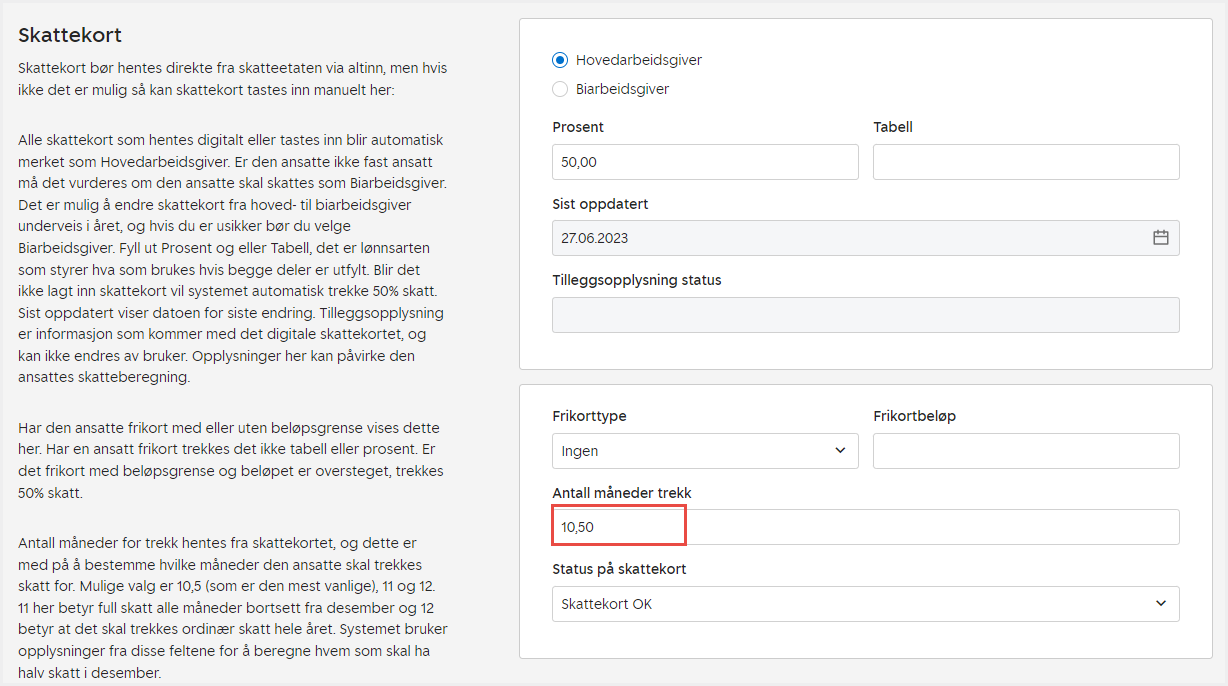1228x686 pixels.
Task: Click the Prosent field label
Action: (x=578, y=127)
